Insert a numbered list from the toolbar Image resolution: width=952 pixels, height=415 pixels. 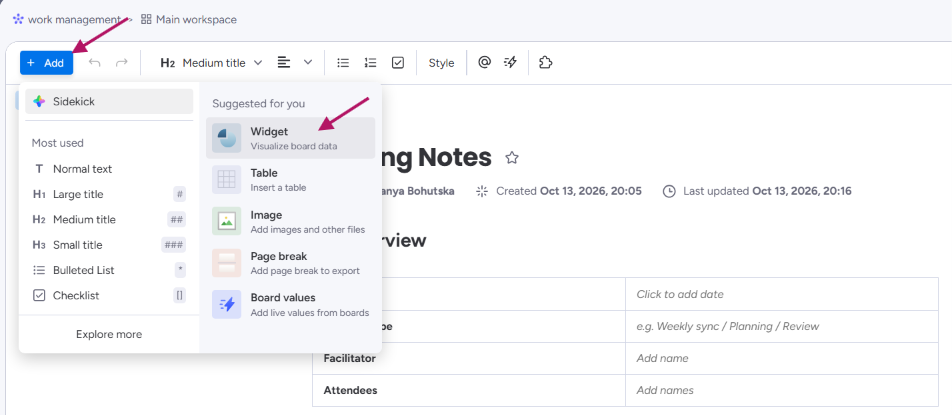370,62
